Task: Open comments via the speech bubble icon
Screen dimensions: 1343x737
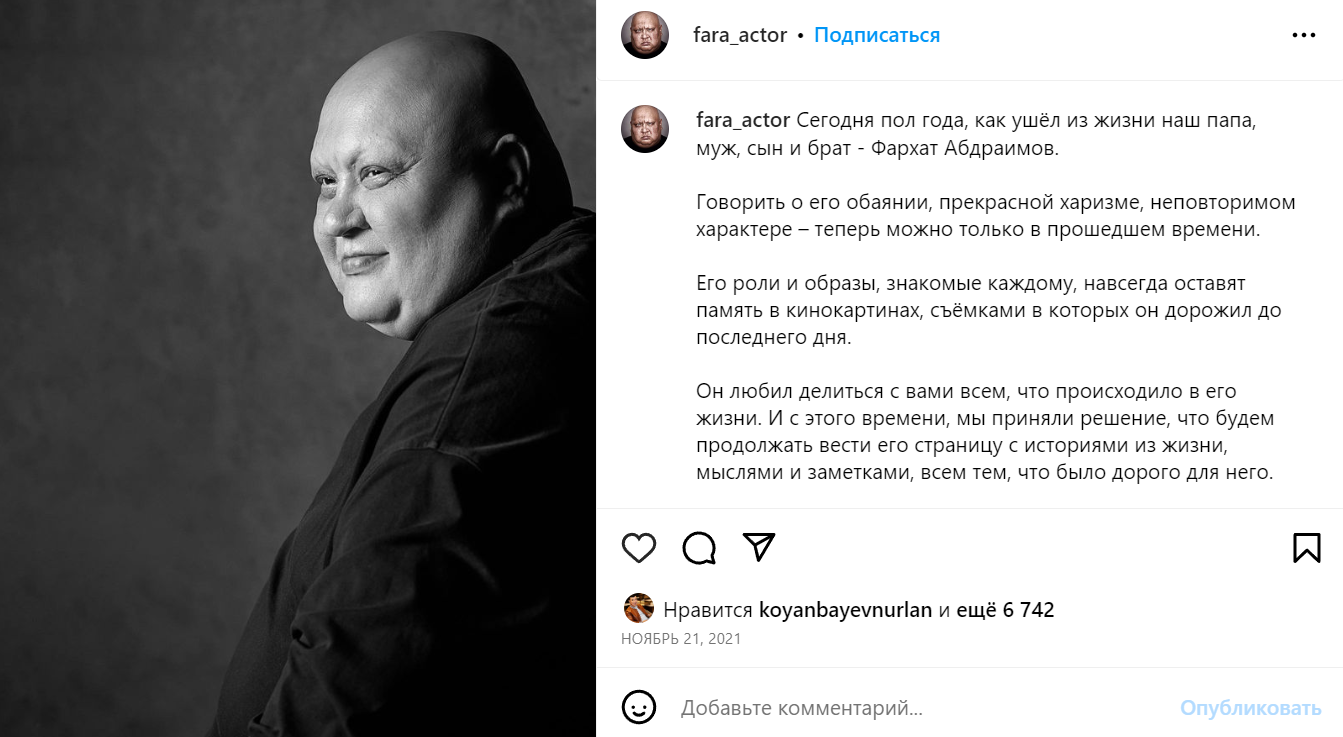Action: [x=699, y=548]
